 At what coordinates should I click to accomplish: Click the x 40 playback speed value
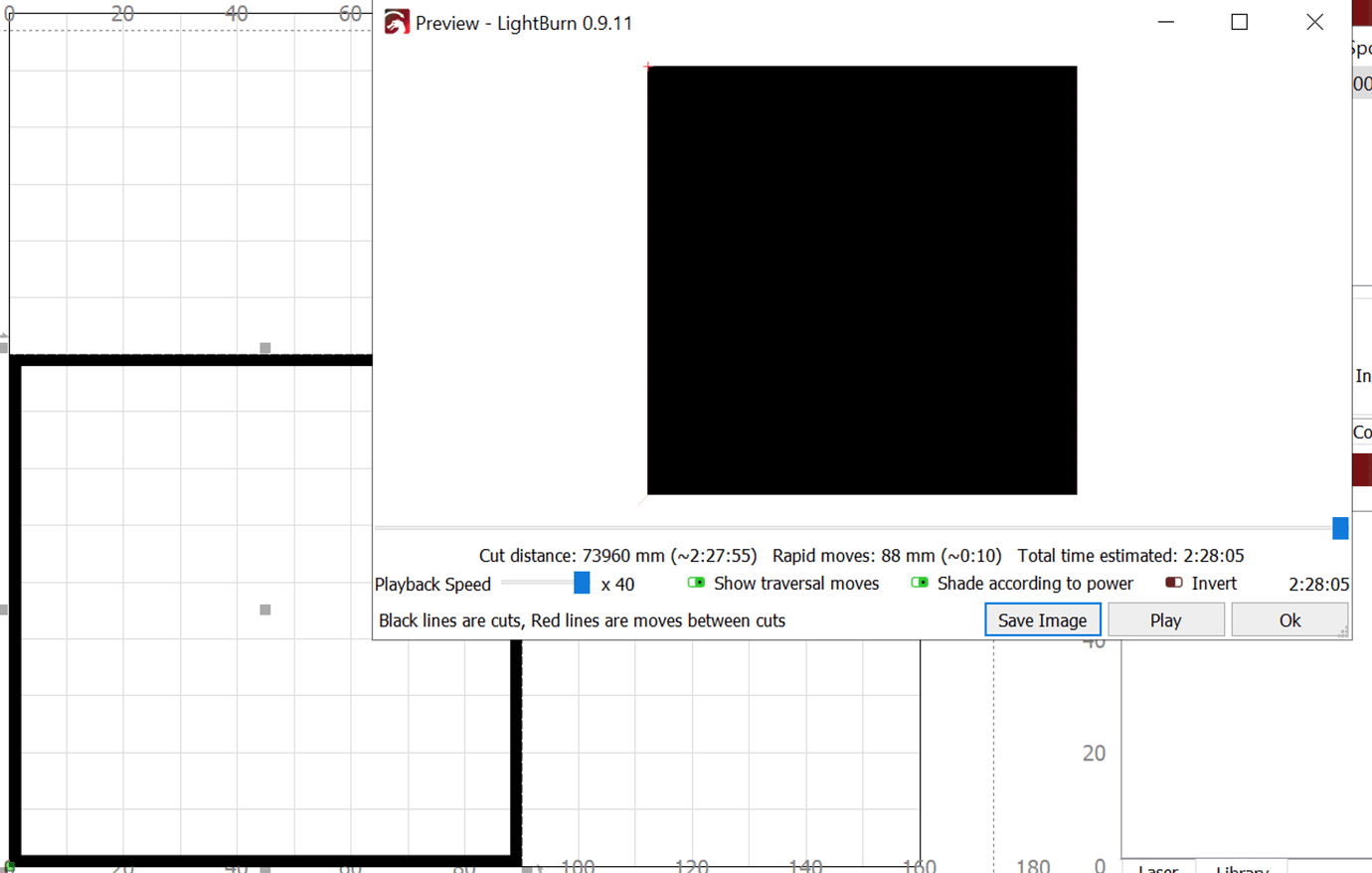617,584
